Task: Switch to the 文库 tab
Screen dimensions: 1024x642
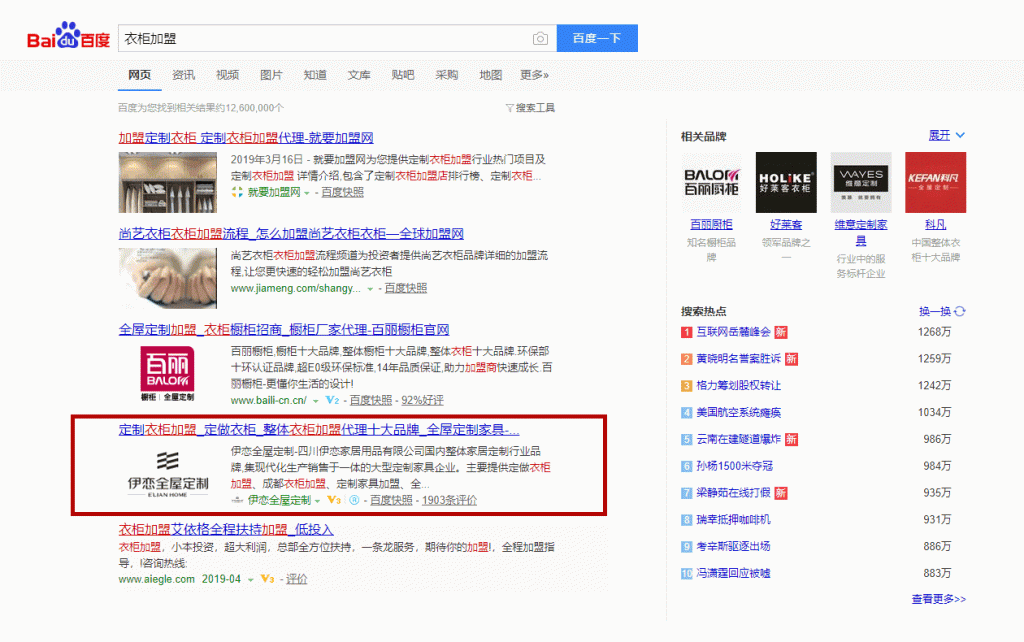Action: click(359, 75)
